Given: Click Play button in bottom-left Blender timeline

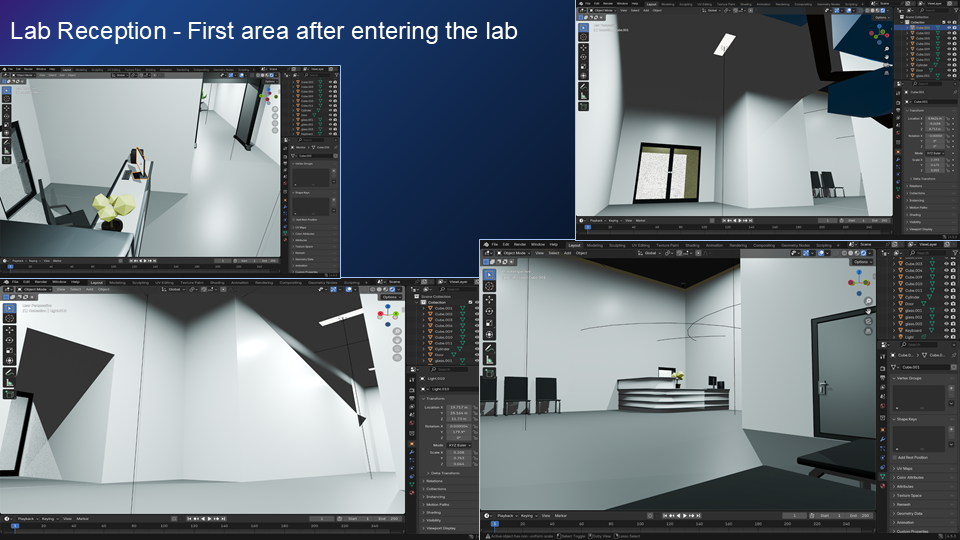Looking at the screenshot, I should click(x=209, y=519).
